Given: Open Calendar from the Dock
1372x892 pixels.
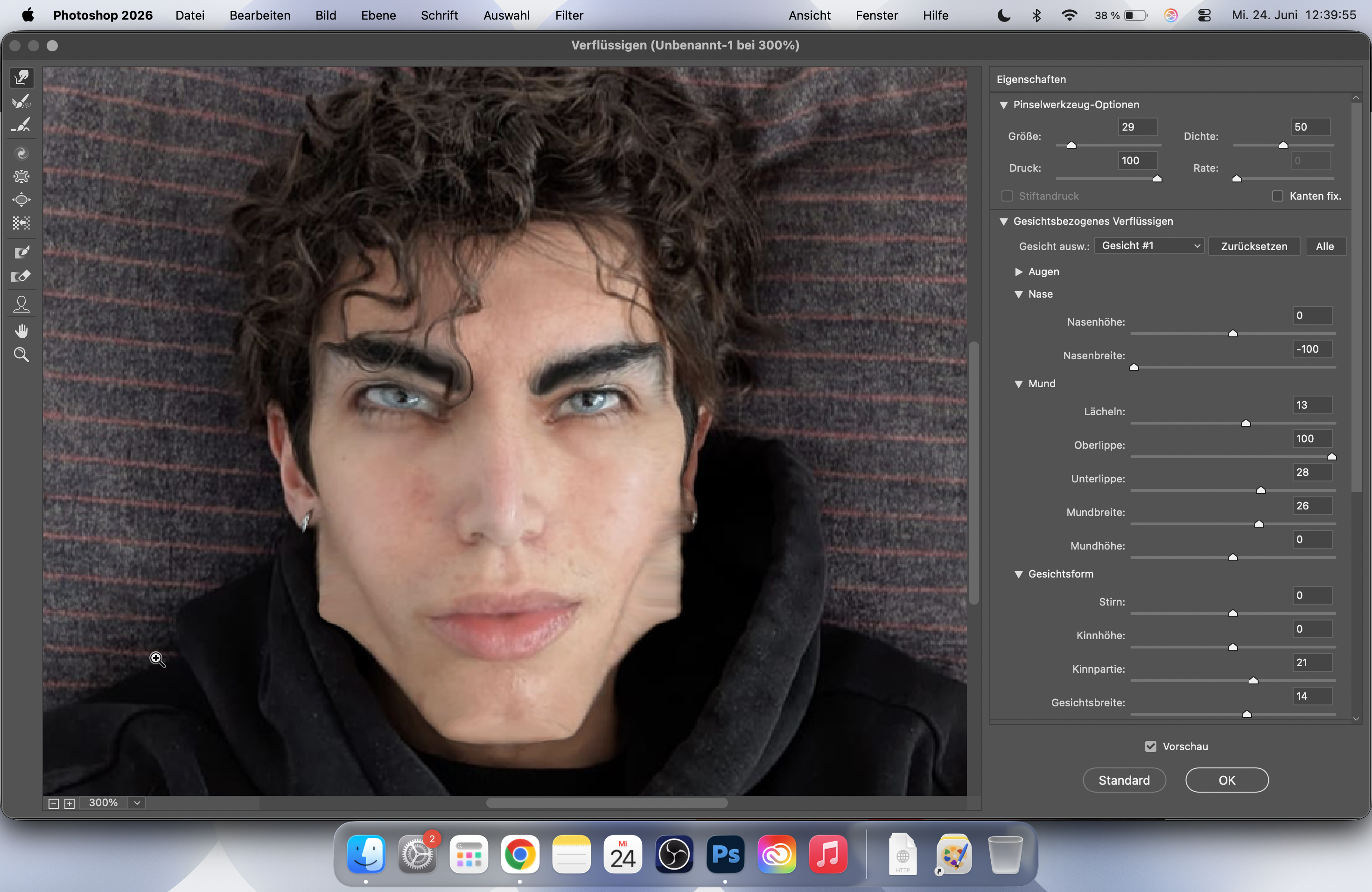Looking at the screenshot, I should [623, 854].
